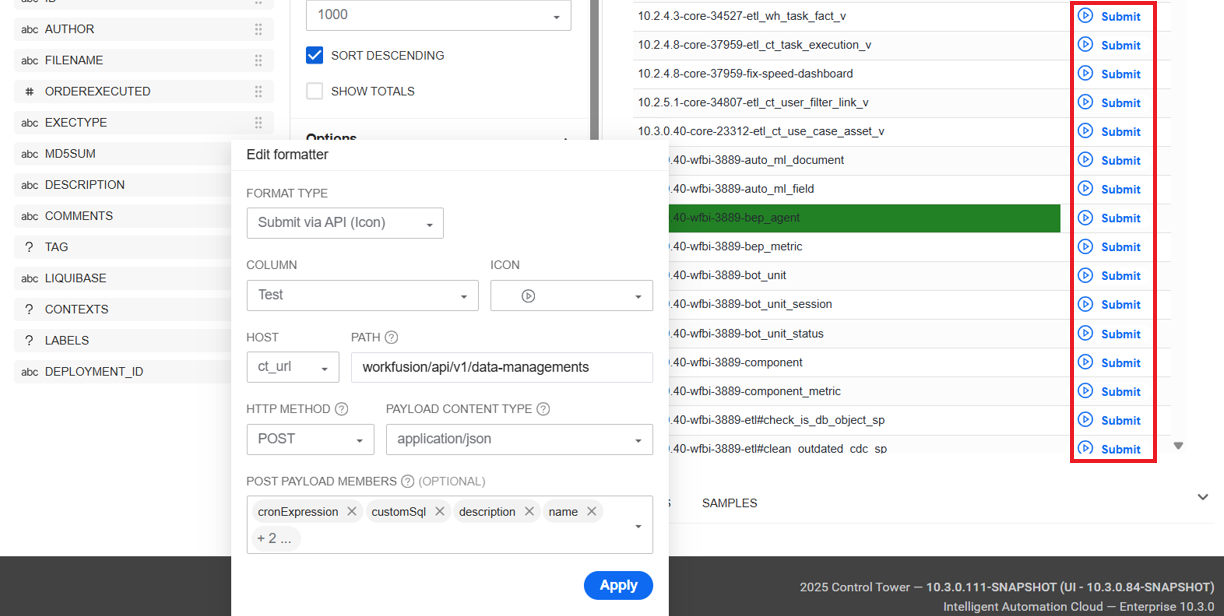The image size is (1224, 616).
Task: Open PAYLOAD CONTENT TYPE dropdown
Action: [x=519, y=439]
